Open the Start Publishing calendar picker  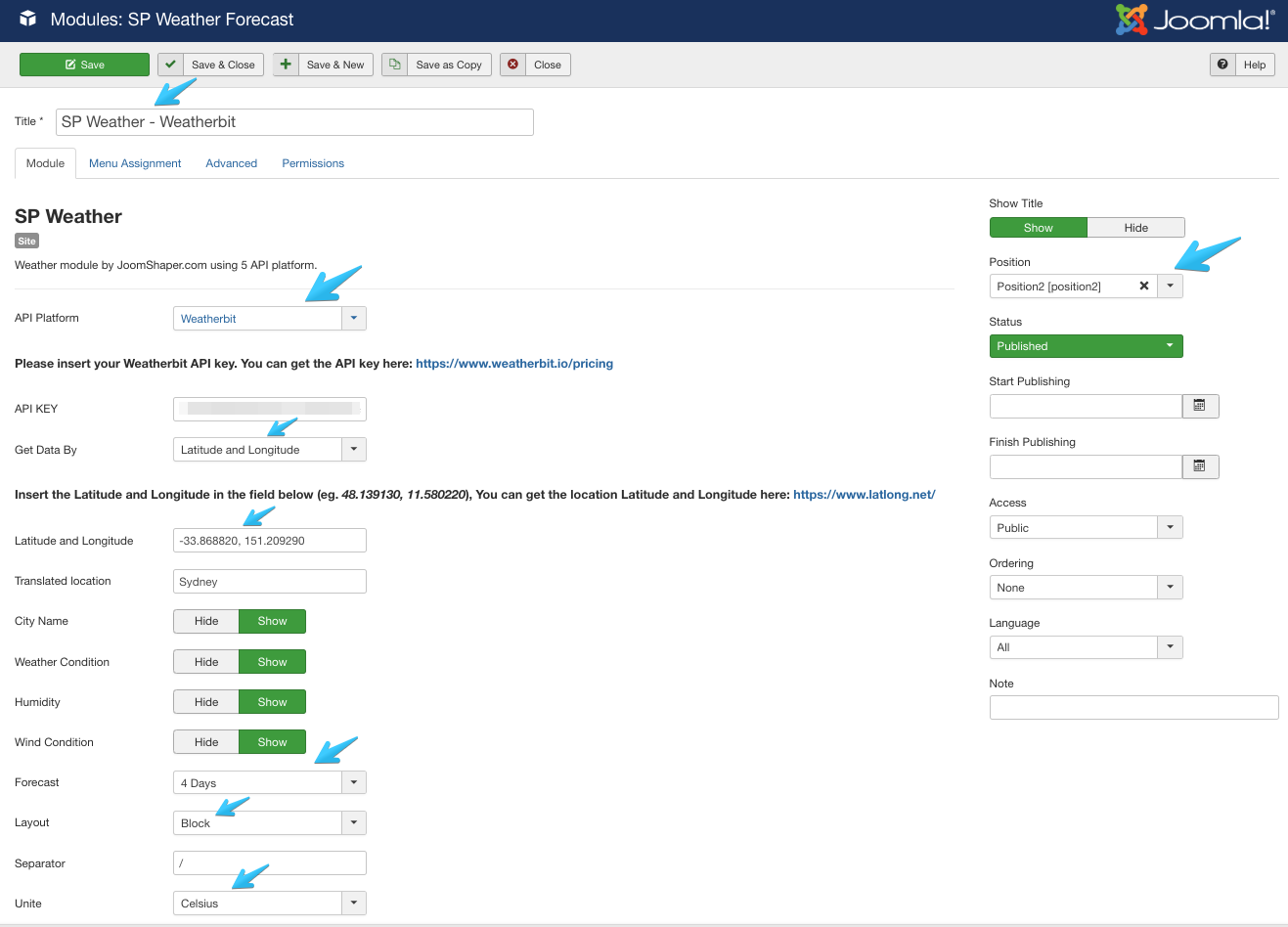(x=1200, y=406)
